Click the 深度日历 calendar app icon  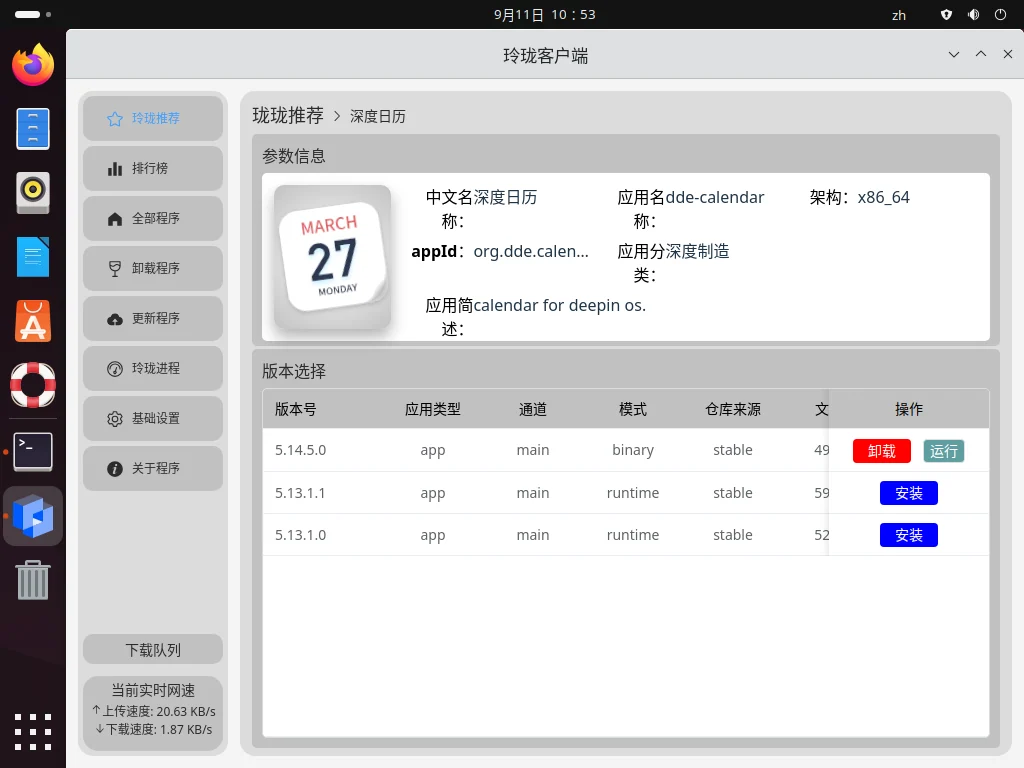point(332,257)
